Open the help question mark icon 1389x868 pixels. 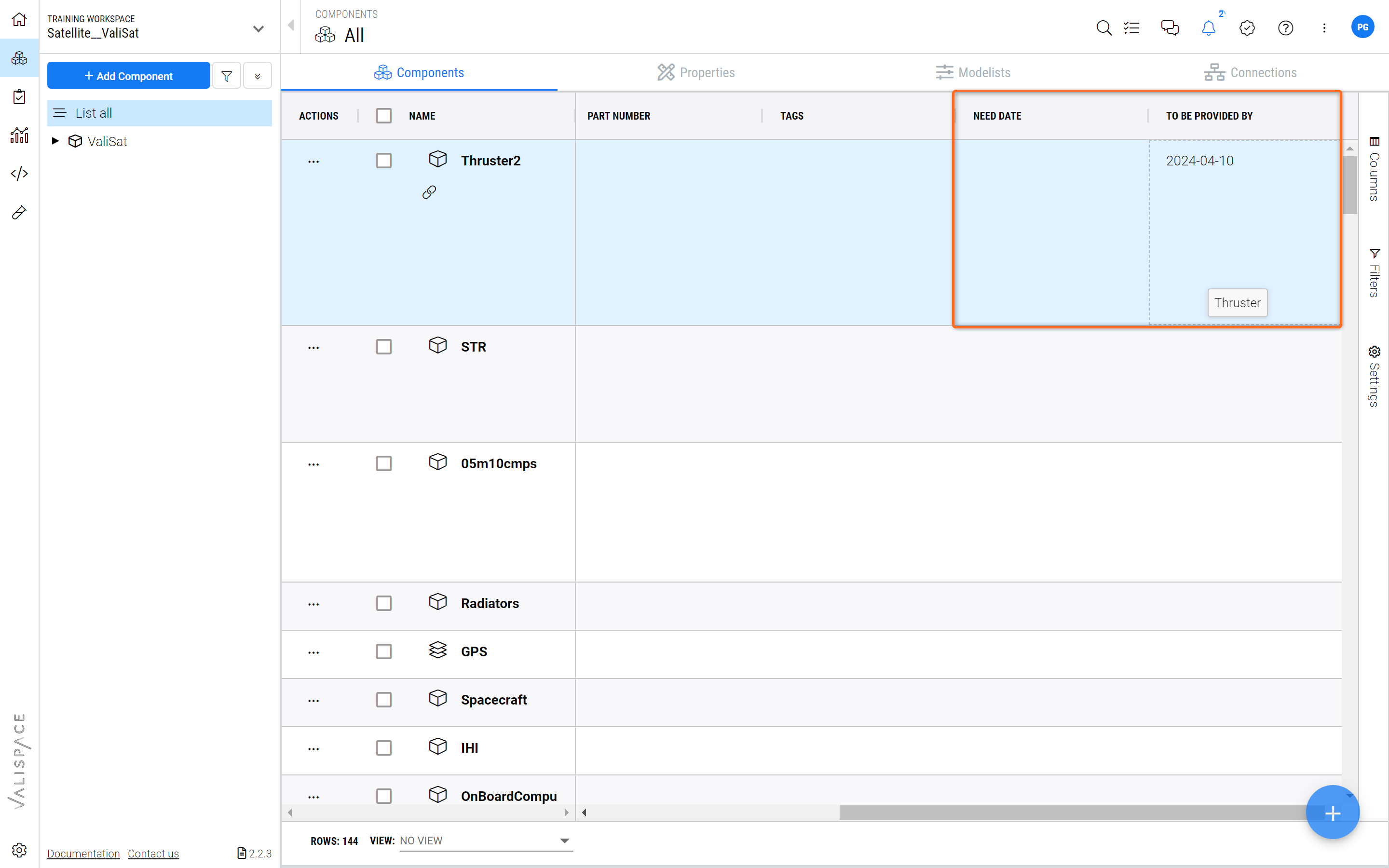click(x=1285, y=27)
